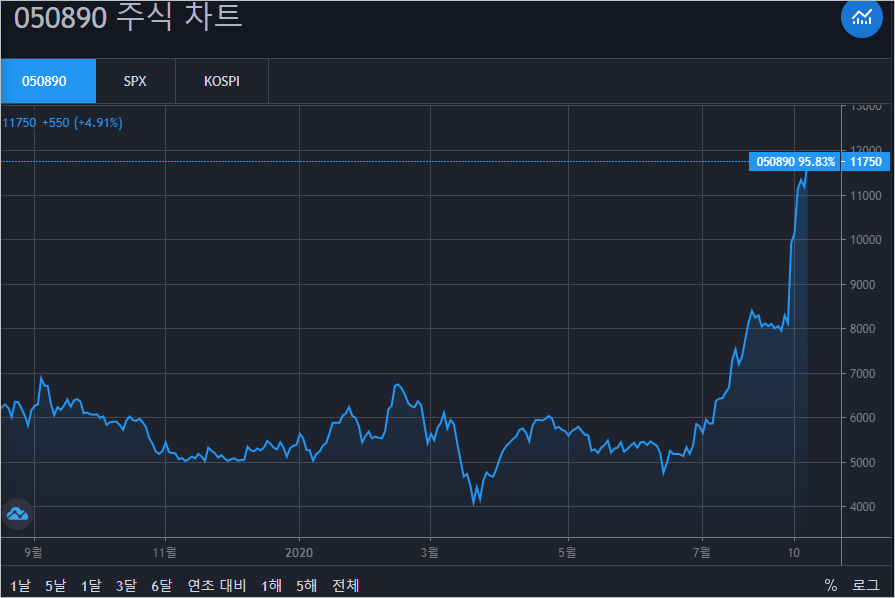Set range to 1달 (1 month)
Viewport: 895px width, 598px height.
91,585
